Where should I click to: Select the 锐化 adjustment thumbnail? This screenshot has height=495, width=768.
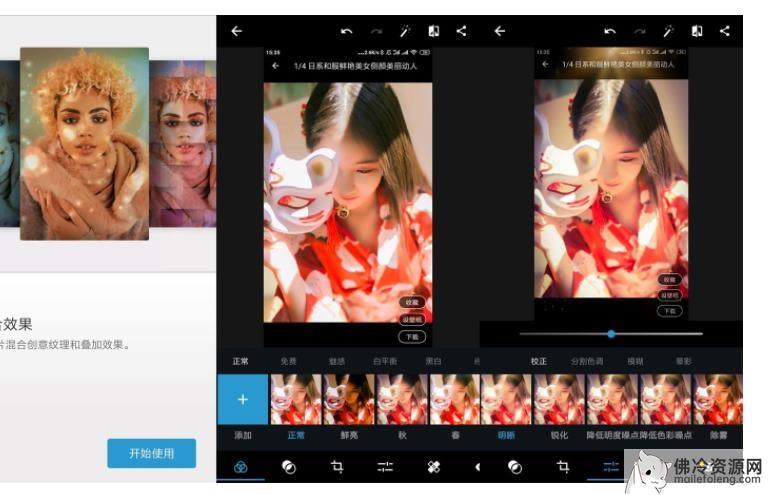coord(558,400)
